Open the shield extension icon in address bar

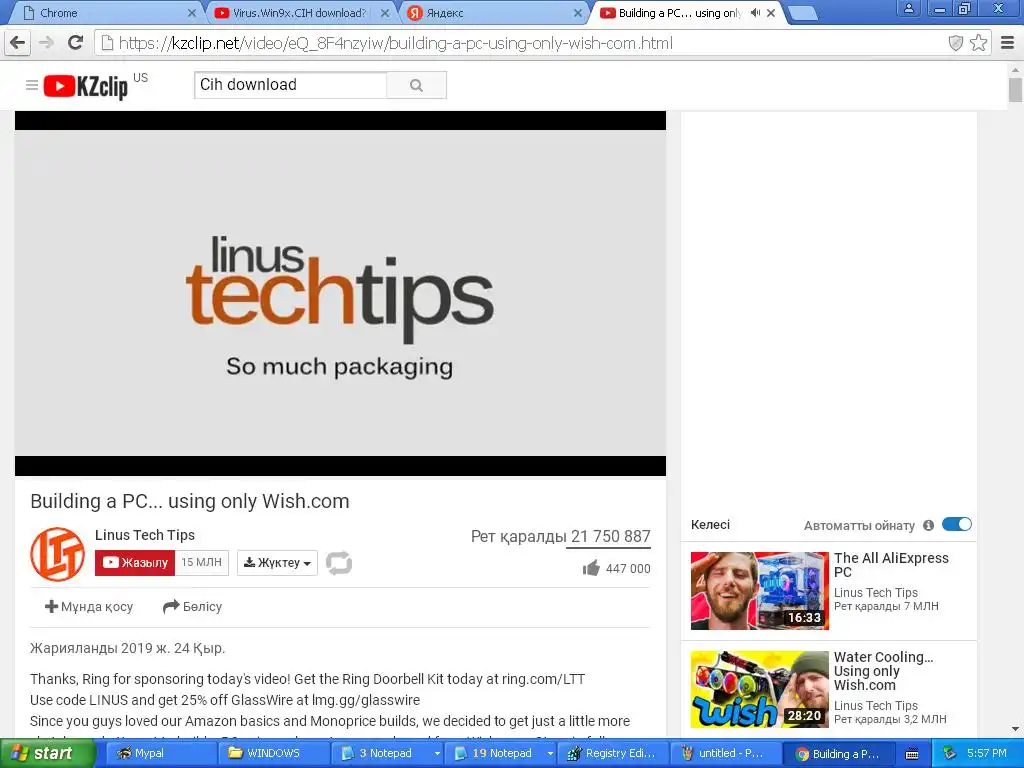coord(955,43)
